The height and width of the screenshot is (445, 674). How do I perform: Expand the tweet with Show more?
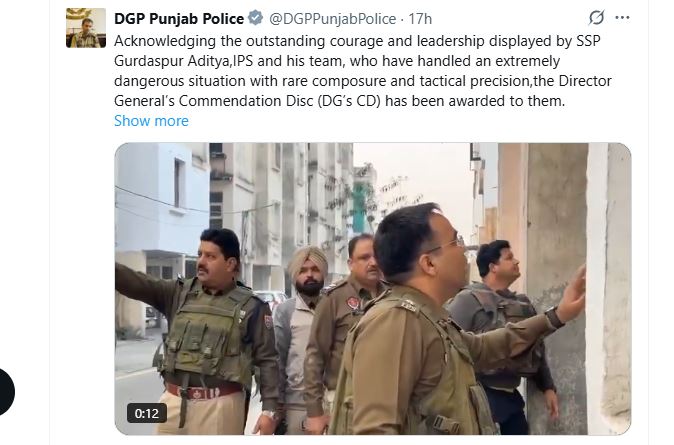151,121
